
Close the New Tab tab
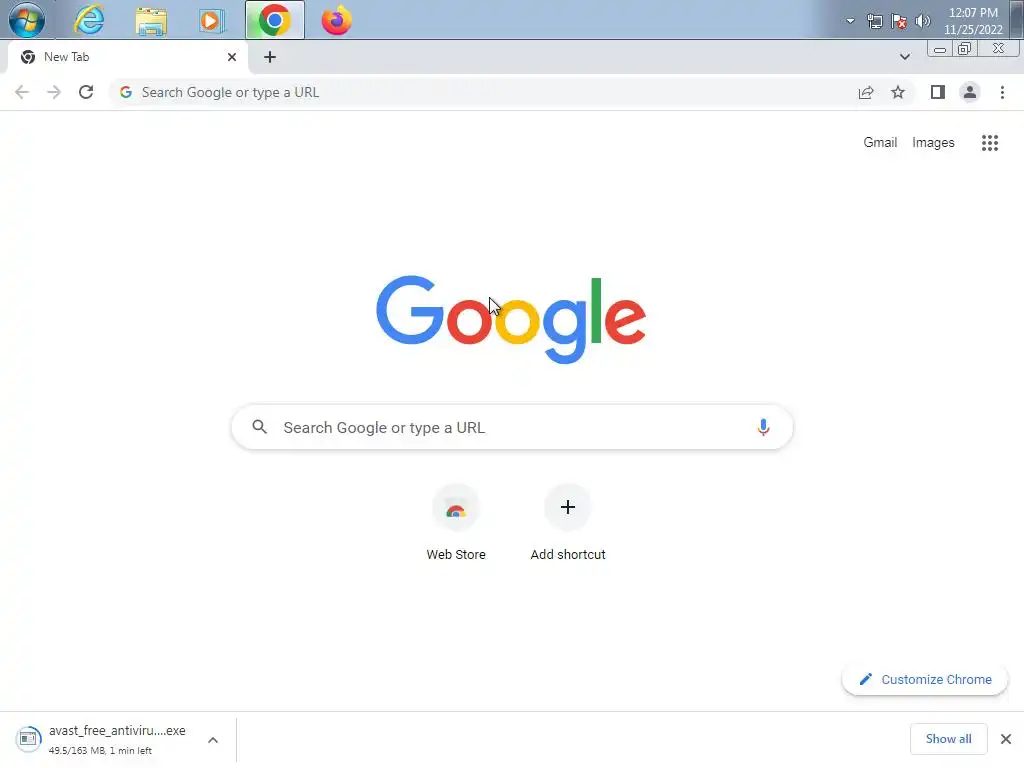pyautogui.click(x=232, y=57)
